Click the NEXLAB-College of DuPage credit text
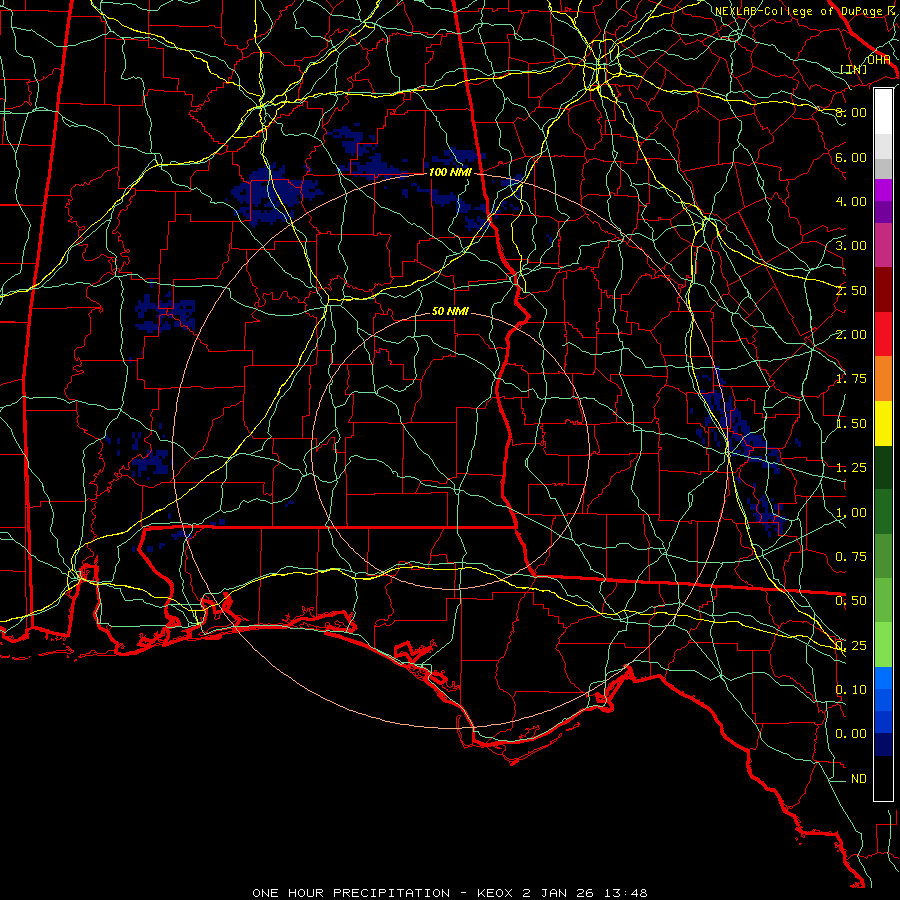This screenshot has width=900, height=900. 804,11
